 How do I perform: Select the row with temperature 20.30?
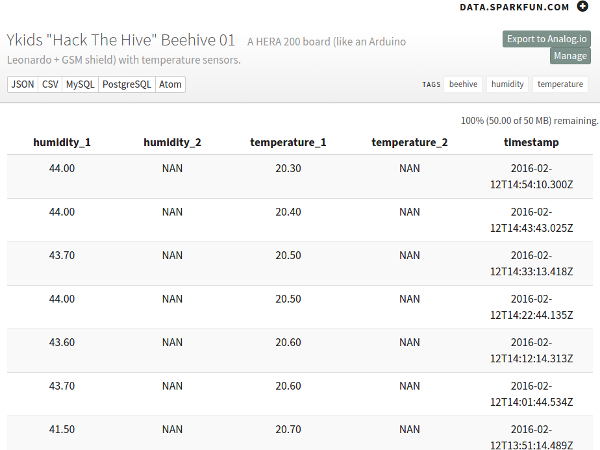coord(300,176)
